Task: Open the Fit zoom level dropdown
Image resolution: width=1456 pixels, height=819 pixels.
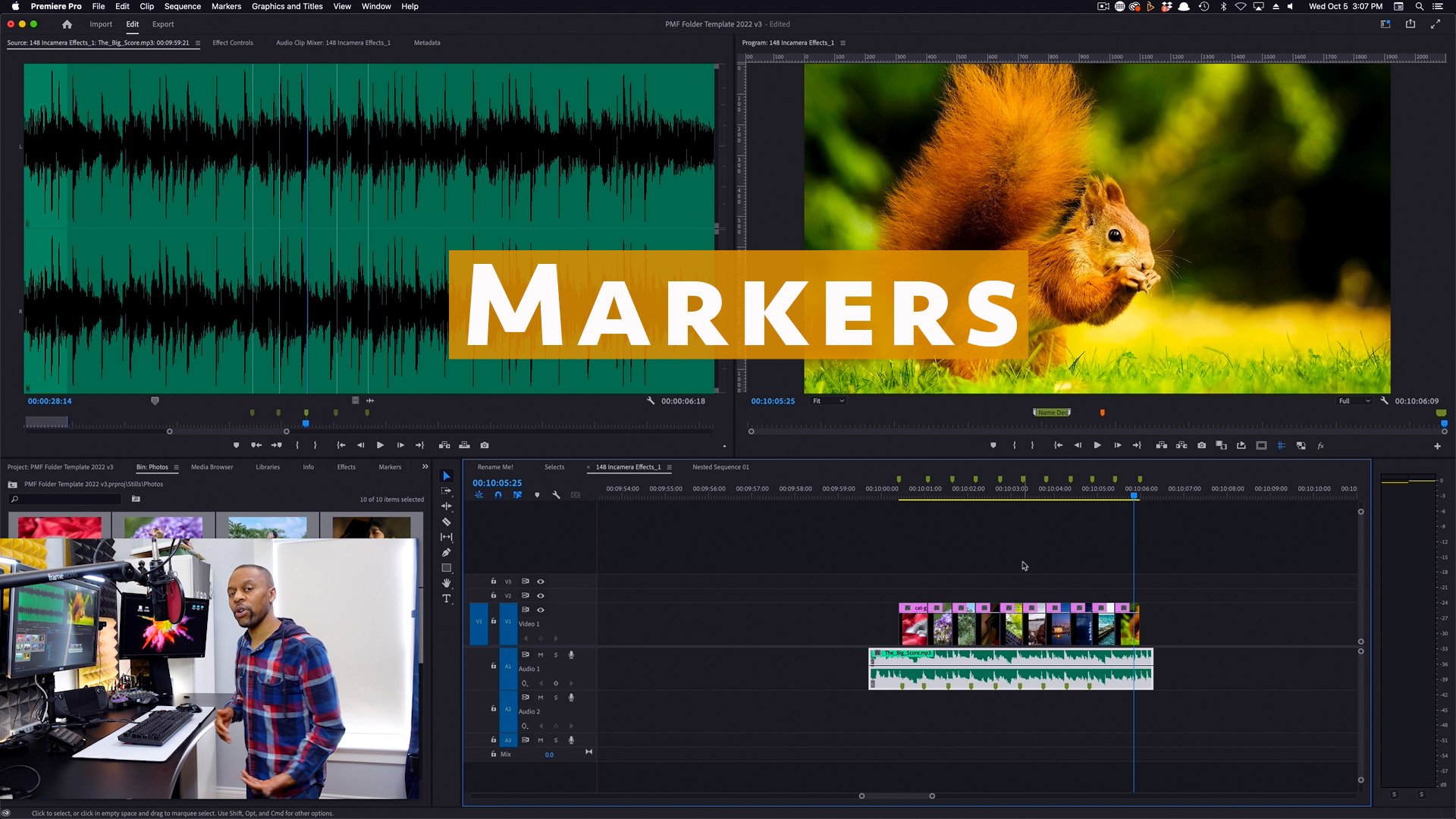Action: coord(828,401)
